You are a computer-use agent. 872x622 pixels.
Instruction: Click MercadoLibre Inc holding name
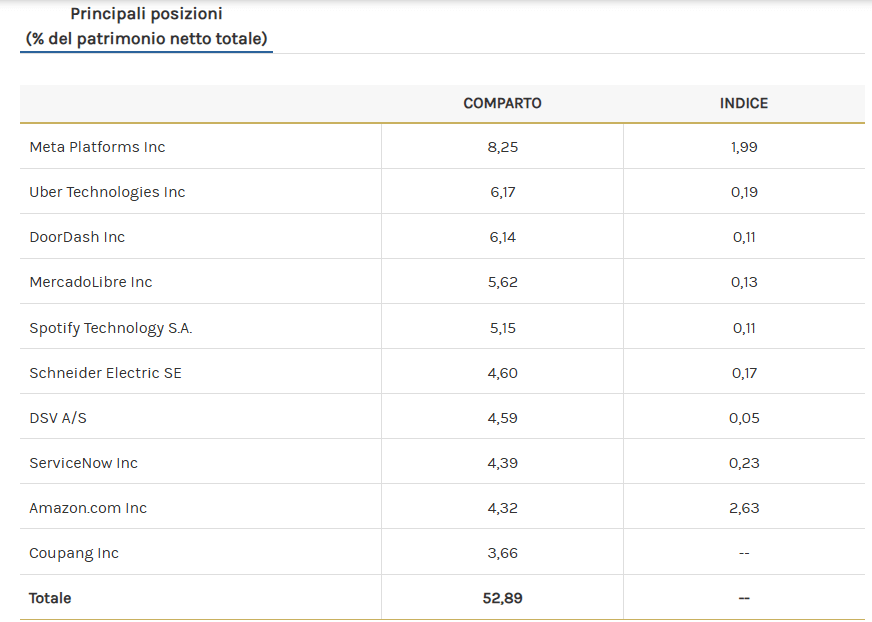(91, 282)
